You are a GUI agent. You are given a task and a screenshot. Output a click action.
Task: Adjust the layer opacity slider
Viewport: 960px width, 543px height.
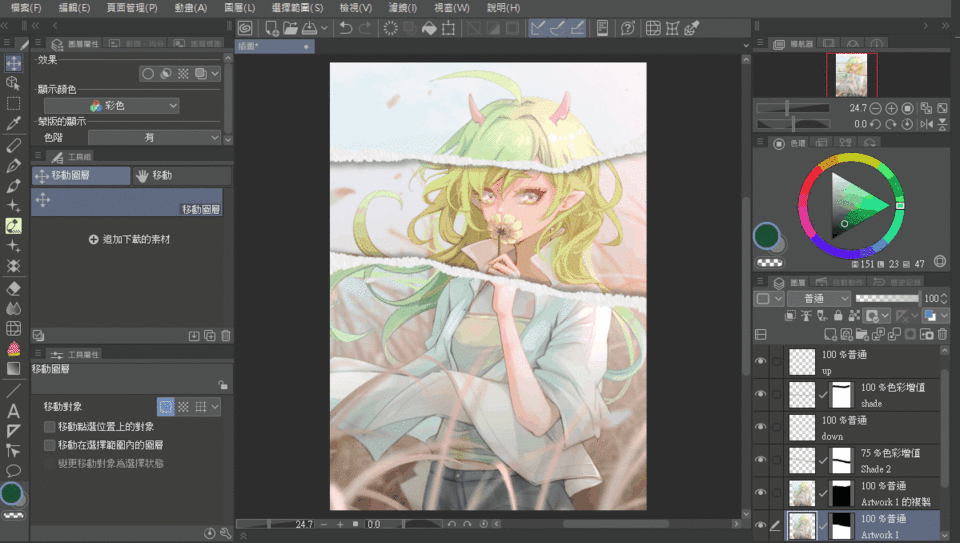pyautogui.click(x=887, y=299)
